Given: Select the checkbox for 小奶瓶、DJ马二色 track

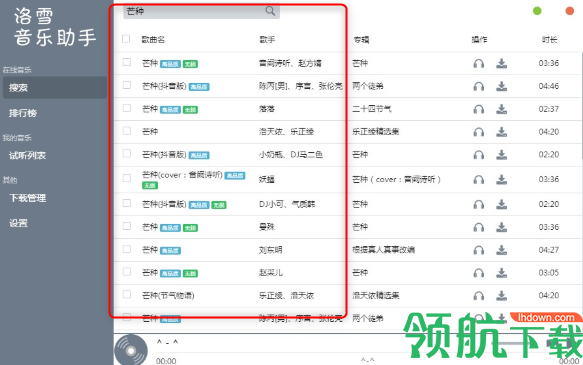Looking at the screenshot, I should tap(127, 153).
